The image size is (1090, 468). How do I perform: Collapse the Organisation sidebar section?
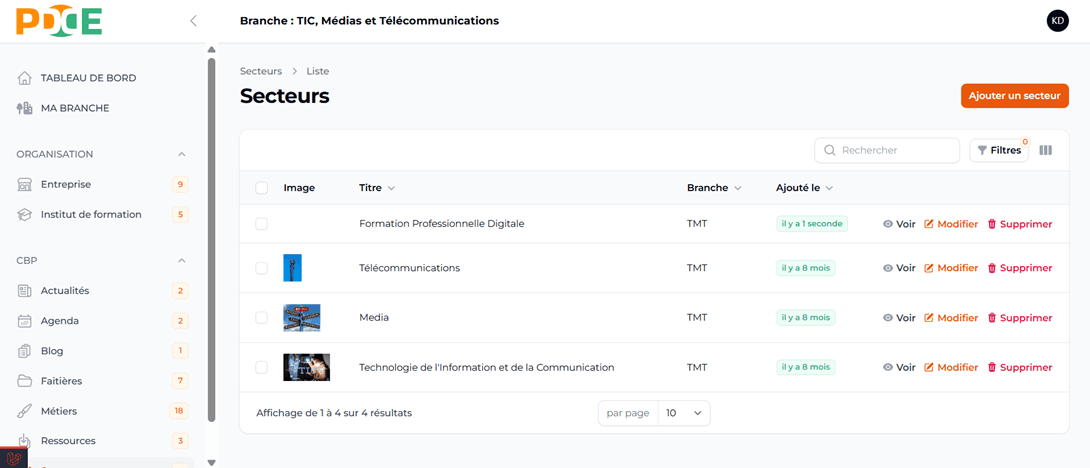pos(181,154)
